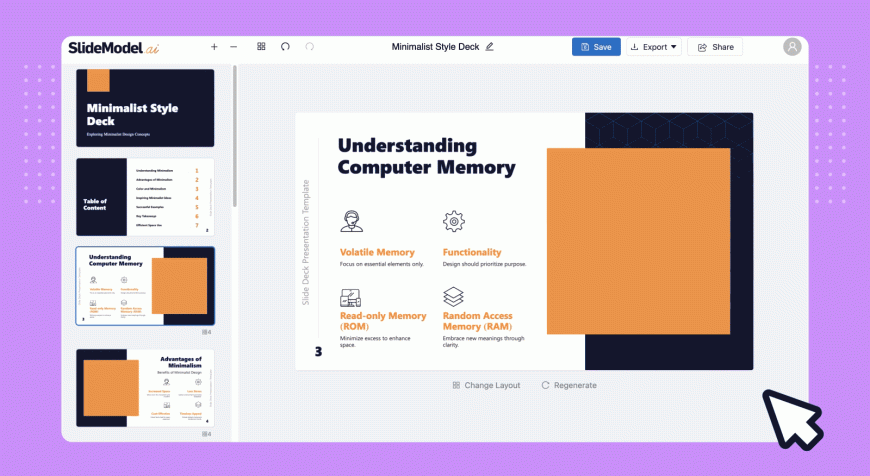Image resolution: width=870 pixels, height=476 pixels.
Task: Select the Advantages of Minimalism slide thumbnail
Action: (145, 388)
